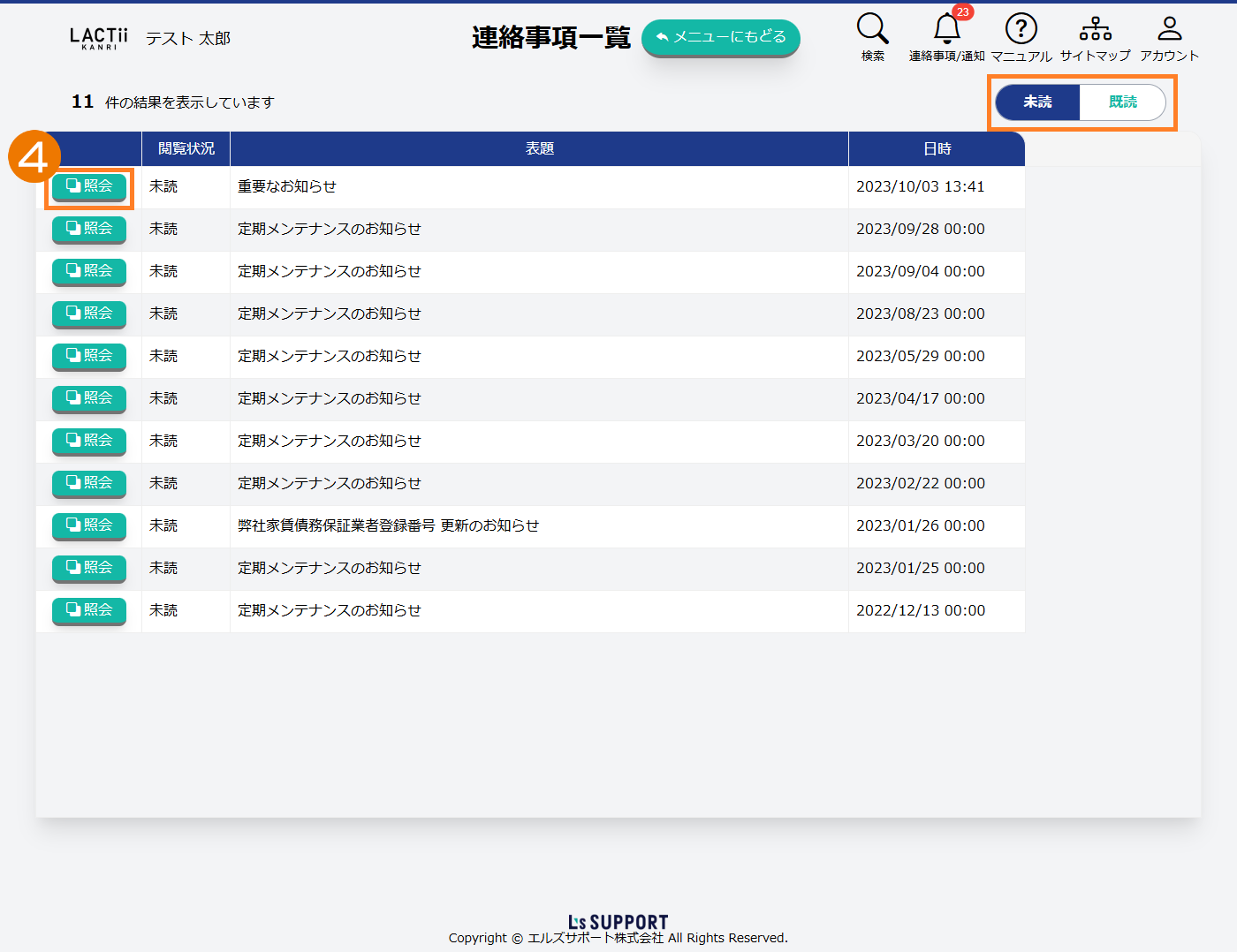Open 照会 for 弊社家賃債務保証業者登録番号 notice
This screenshot has height=952, width=1237.
[89, 525]
